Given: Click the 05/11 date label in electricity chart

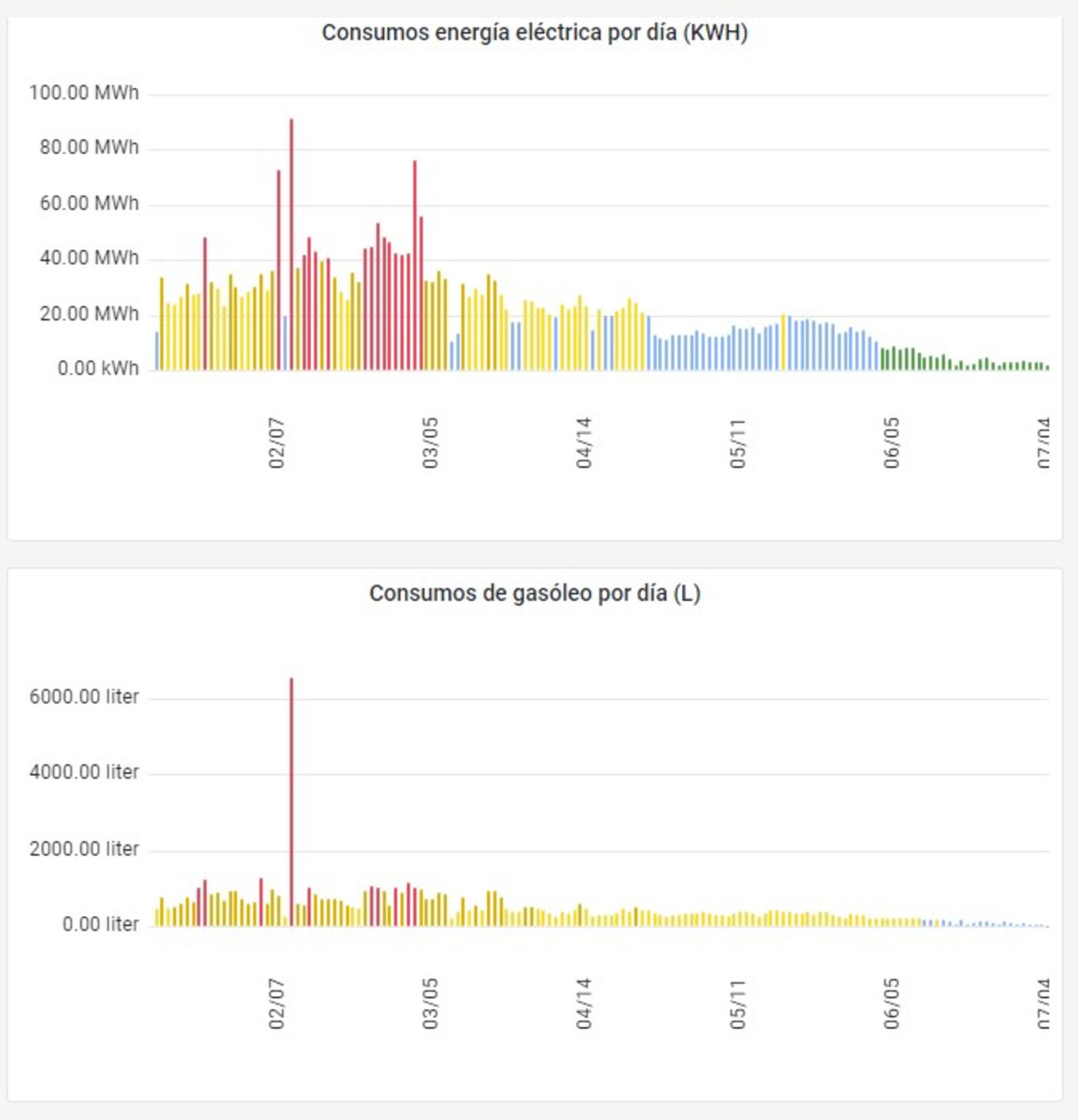Looking at the screenshot, I should (x=738, y=443).
